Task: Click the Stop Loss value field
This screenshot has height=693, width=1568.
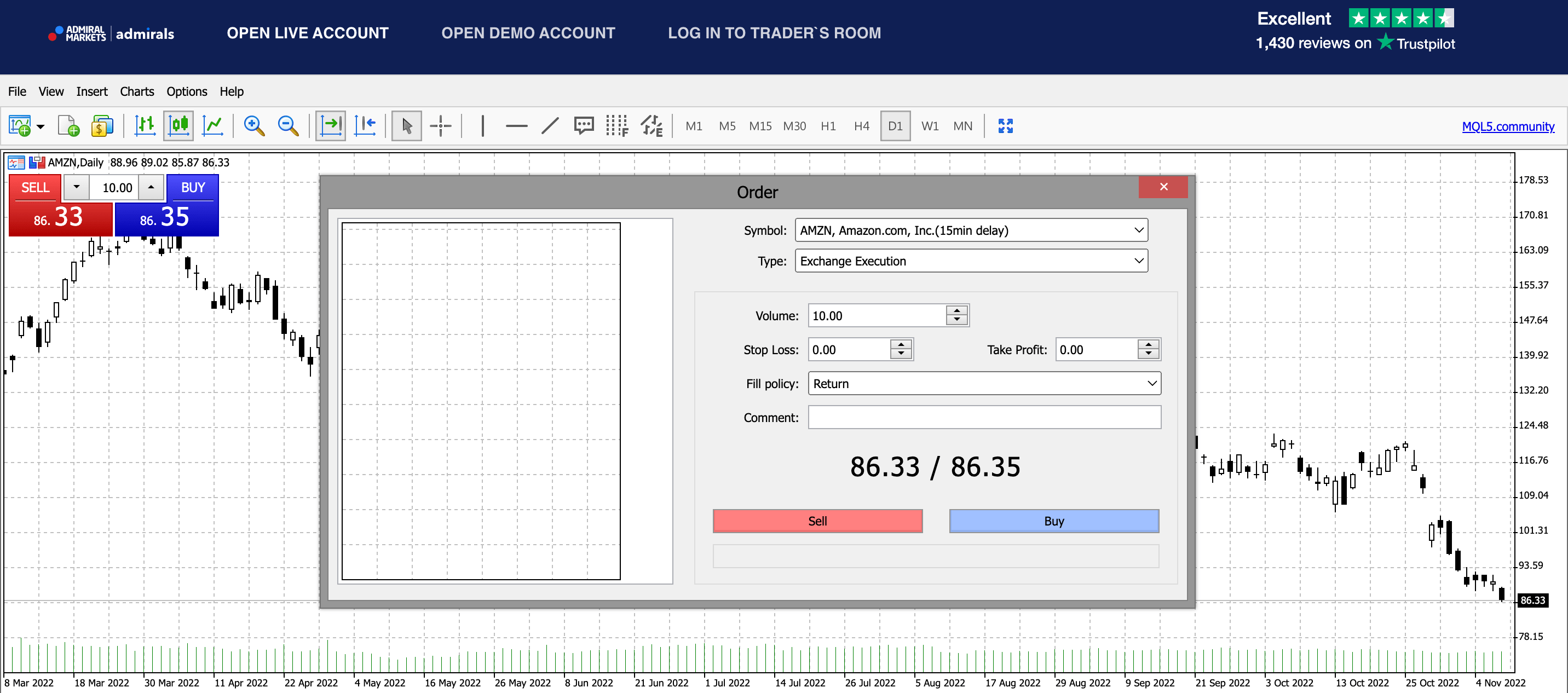Action: pos(849,350)
